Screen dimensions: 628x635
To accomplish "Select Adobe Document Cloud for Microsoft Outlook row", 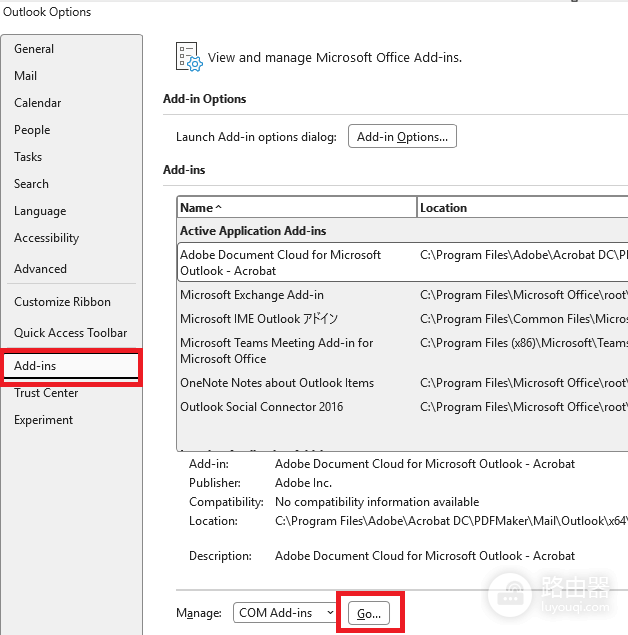I will coord(402,262).
